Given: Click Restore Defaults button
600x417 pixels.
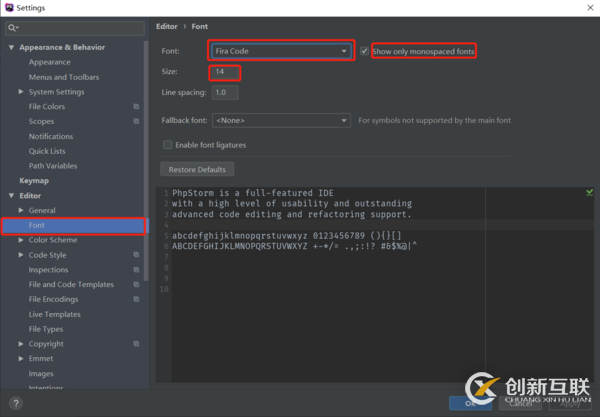Looking at the screenshot, I should (197, 169).
